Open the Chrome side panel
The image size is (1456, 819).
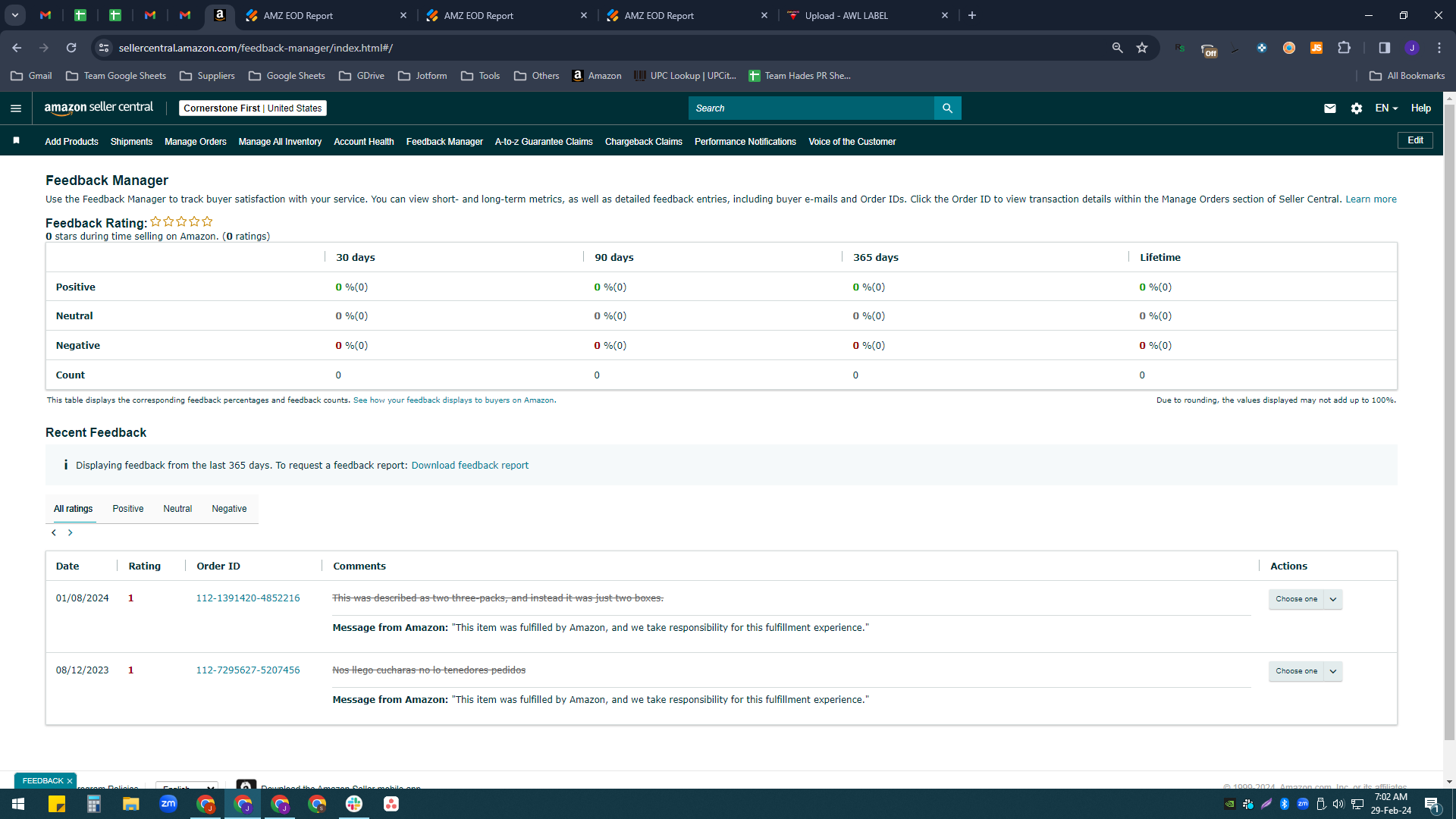(1385, 48)
